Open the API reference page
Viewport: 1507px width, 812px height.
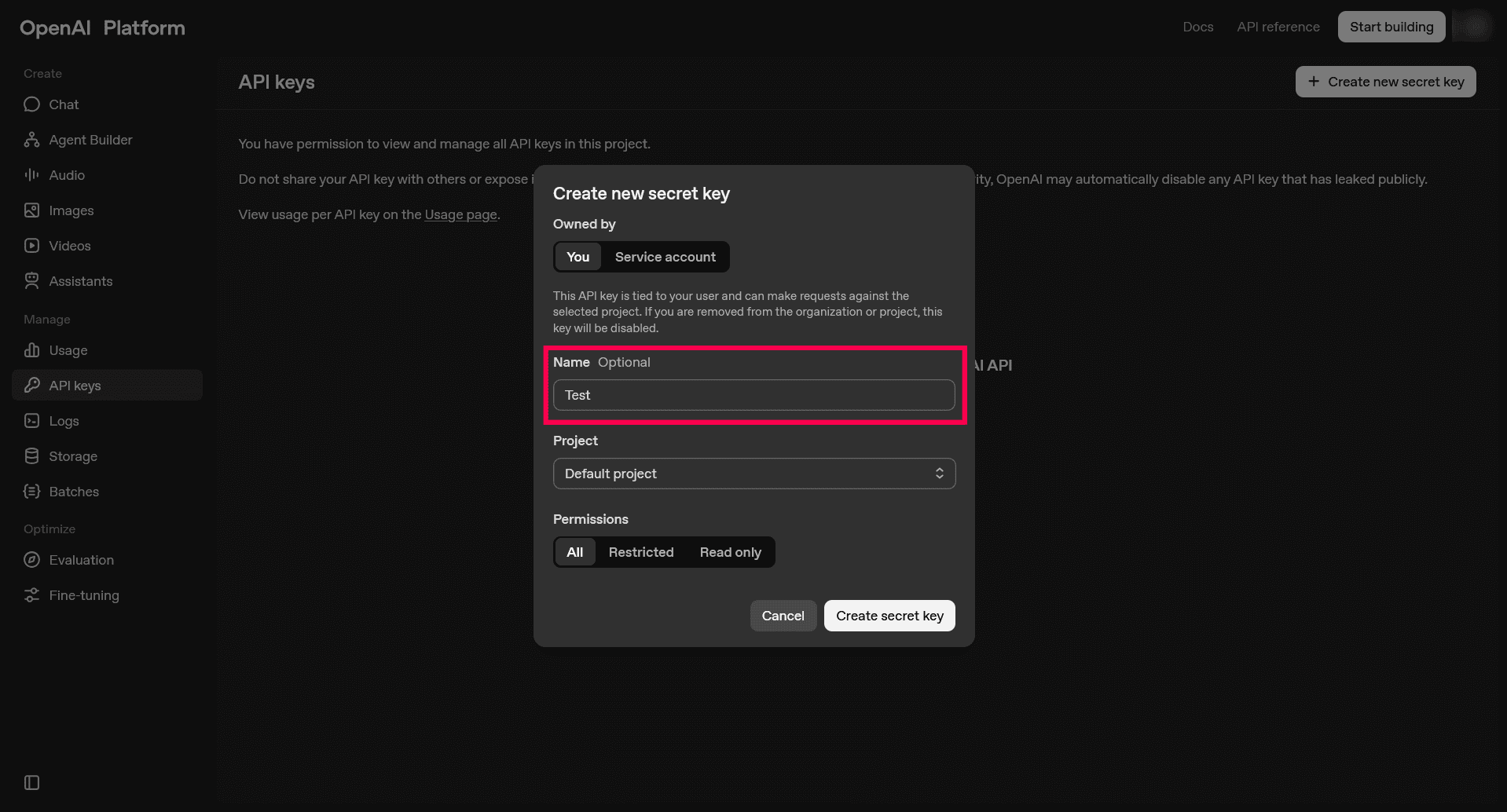1278,26
